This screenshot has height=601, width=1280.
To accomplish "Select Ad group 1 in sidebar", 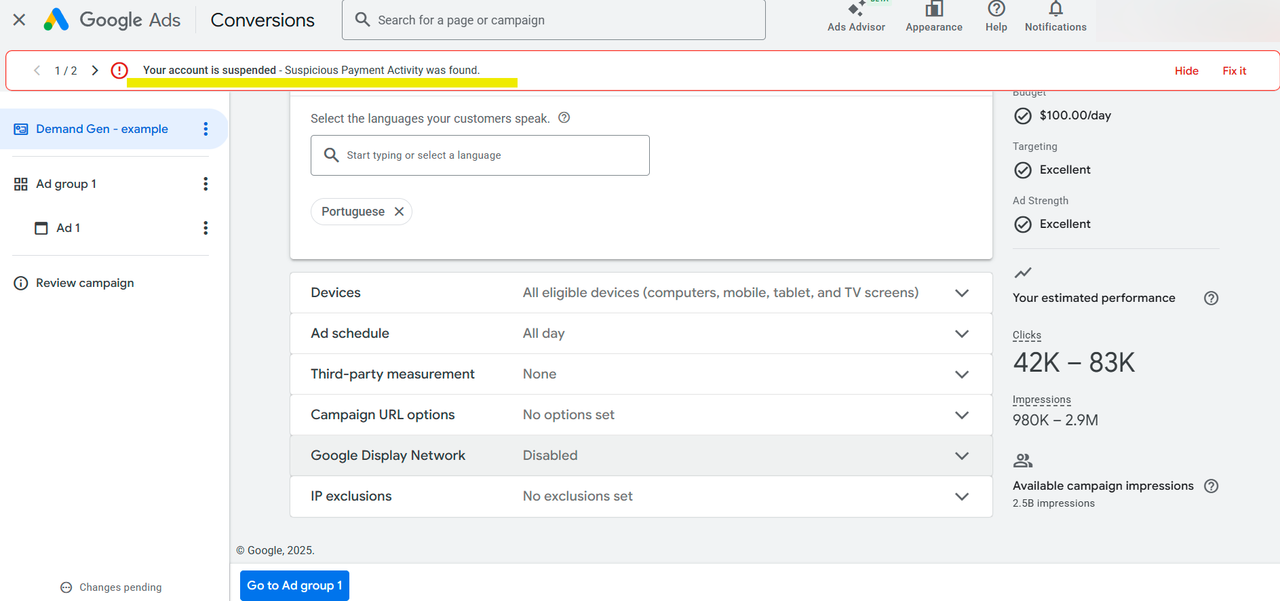I will coord(66,184).
